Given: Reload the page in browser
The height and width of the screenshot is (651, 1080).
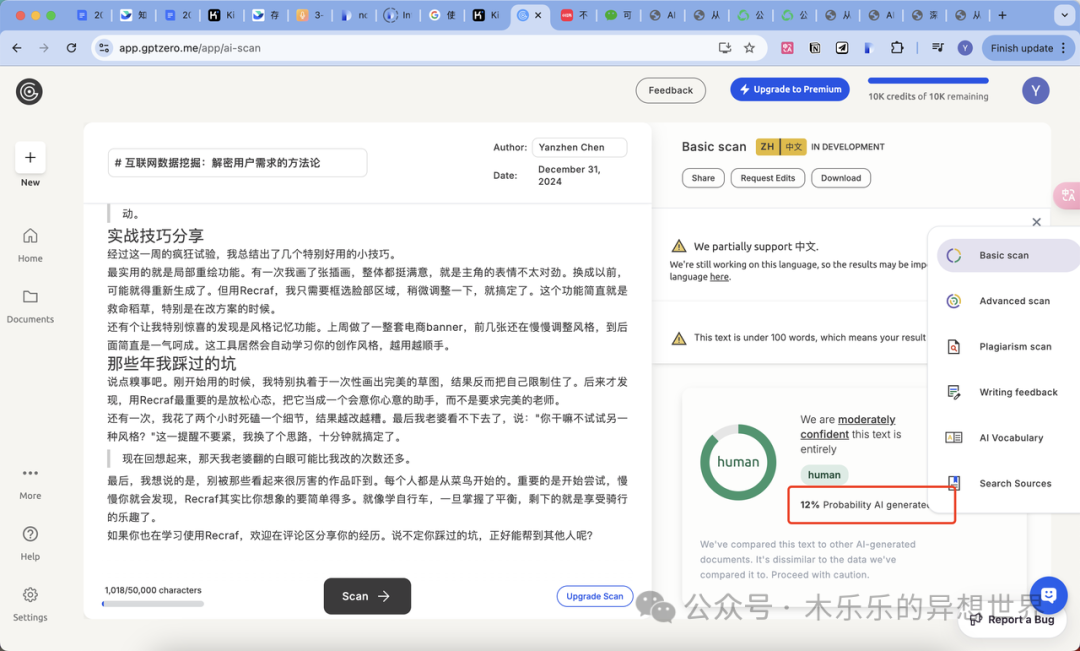Looking at the screenshot, I should coord(71,48).
